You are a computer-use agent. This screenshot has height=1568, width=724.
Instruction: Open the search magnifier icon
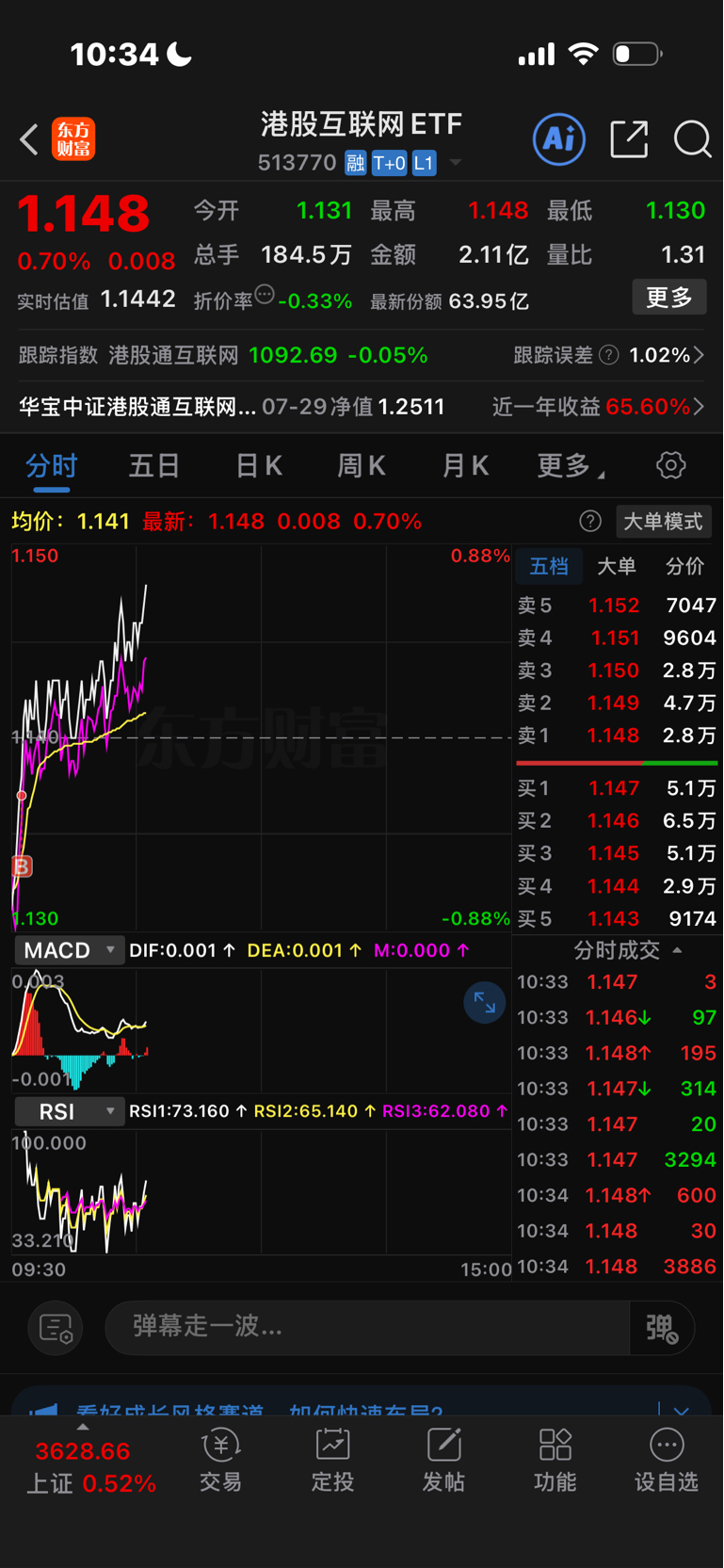(x=692, y=139)
